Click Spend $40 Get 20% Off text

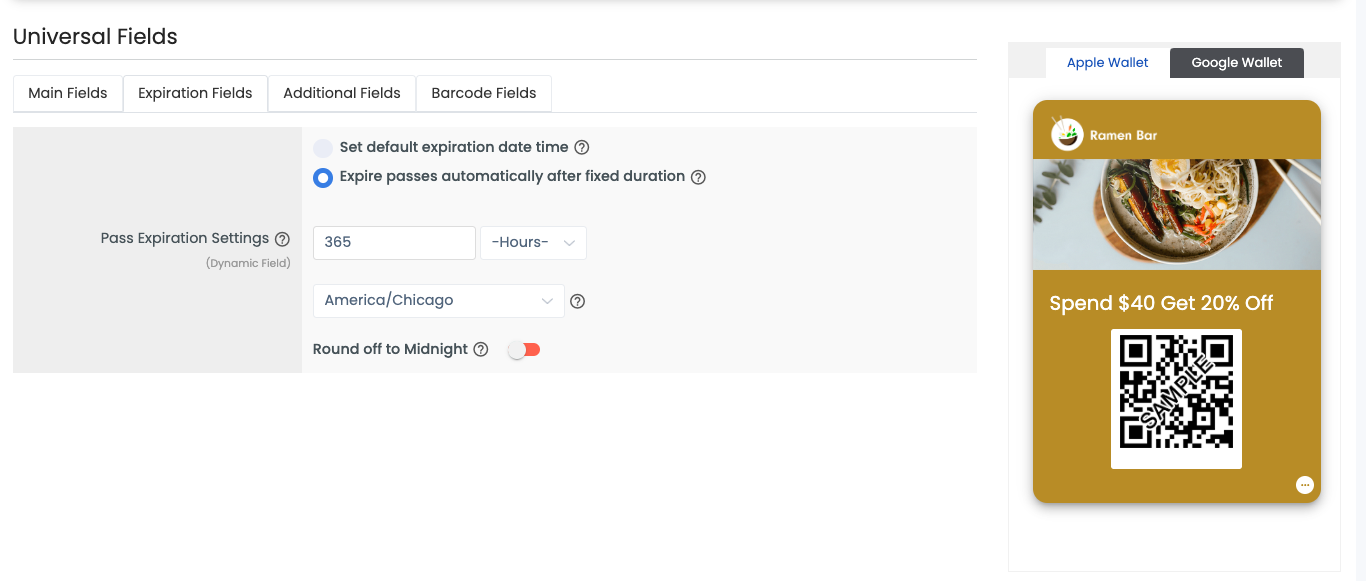1161,303
